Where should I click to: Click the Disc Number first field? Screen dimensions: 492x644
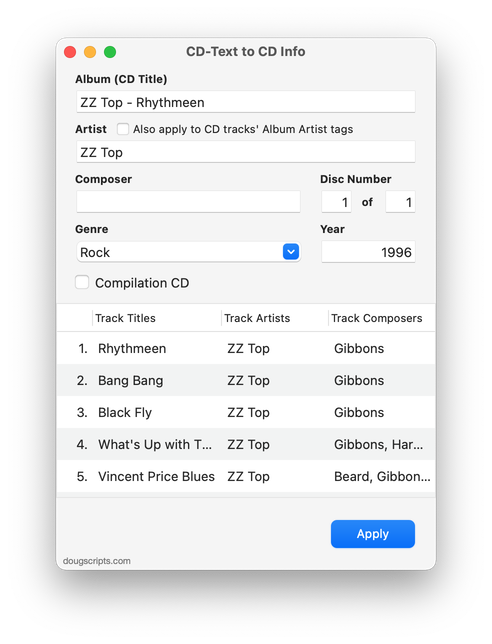(336, 202)
